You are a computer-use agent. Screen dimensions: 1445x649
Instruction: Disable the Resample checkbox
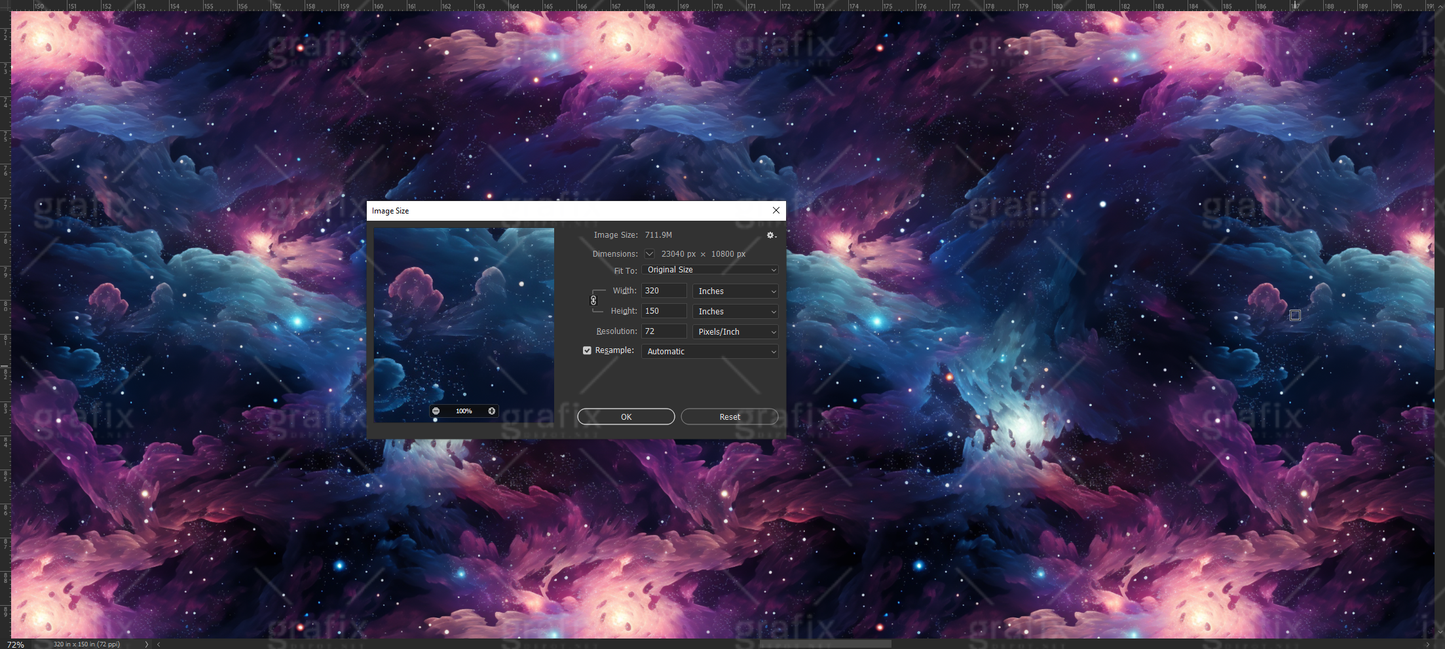(x=587, y=350)
